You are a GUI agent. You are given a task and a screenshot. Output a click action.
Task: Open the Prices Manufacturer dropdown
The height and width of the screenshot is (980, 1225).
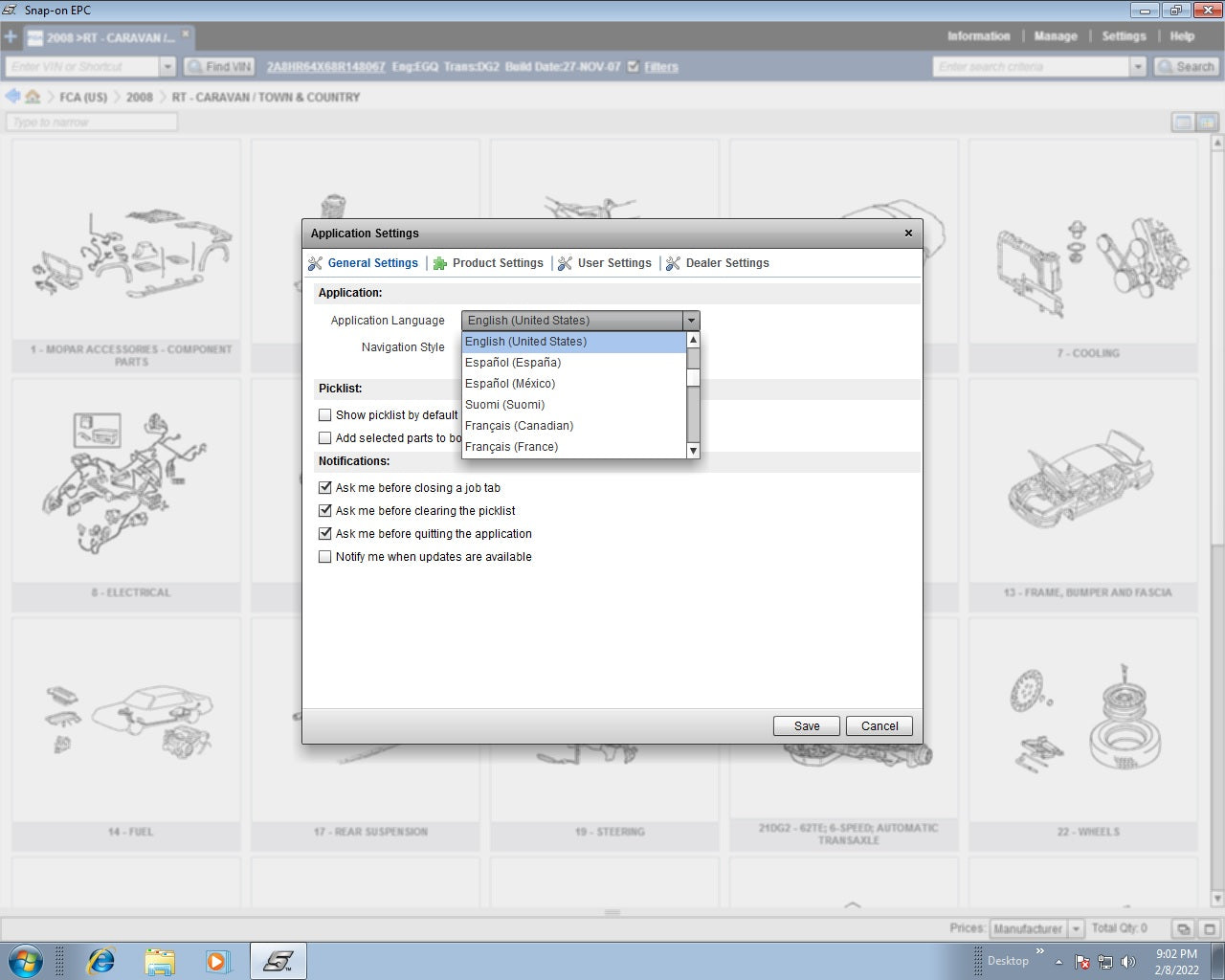(x=1037, y=929)
